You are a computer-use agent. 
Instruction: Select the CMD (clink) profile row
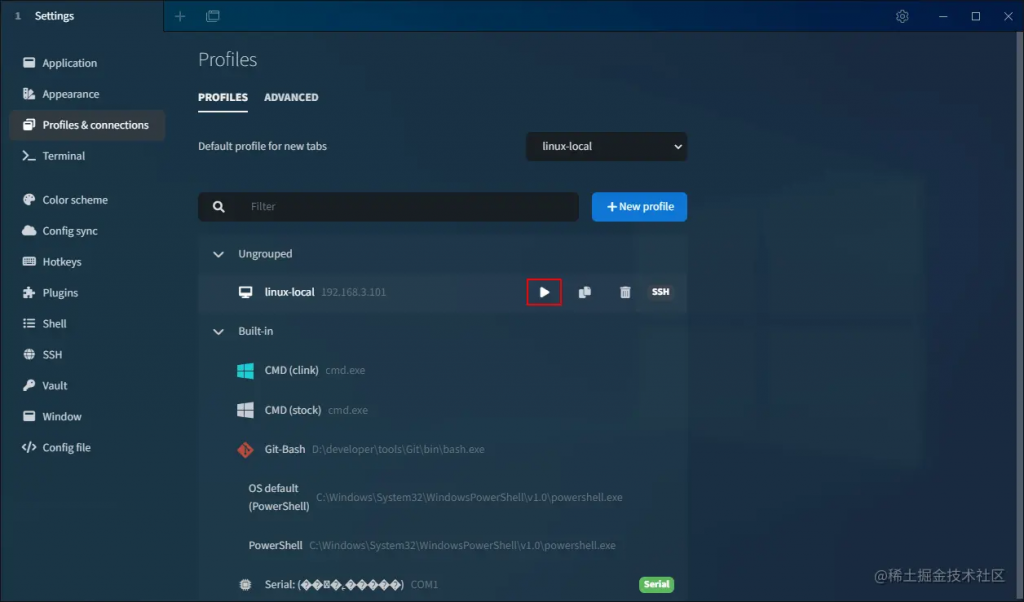443,370
